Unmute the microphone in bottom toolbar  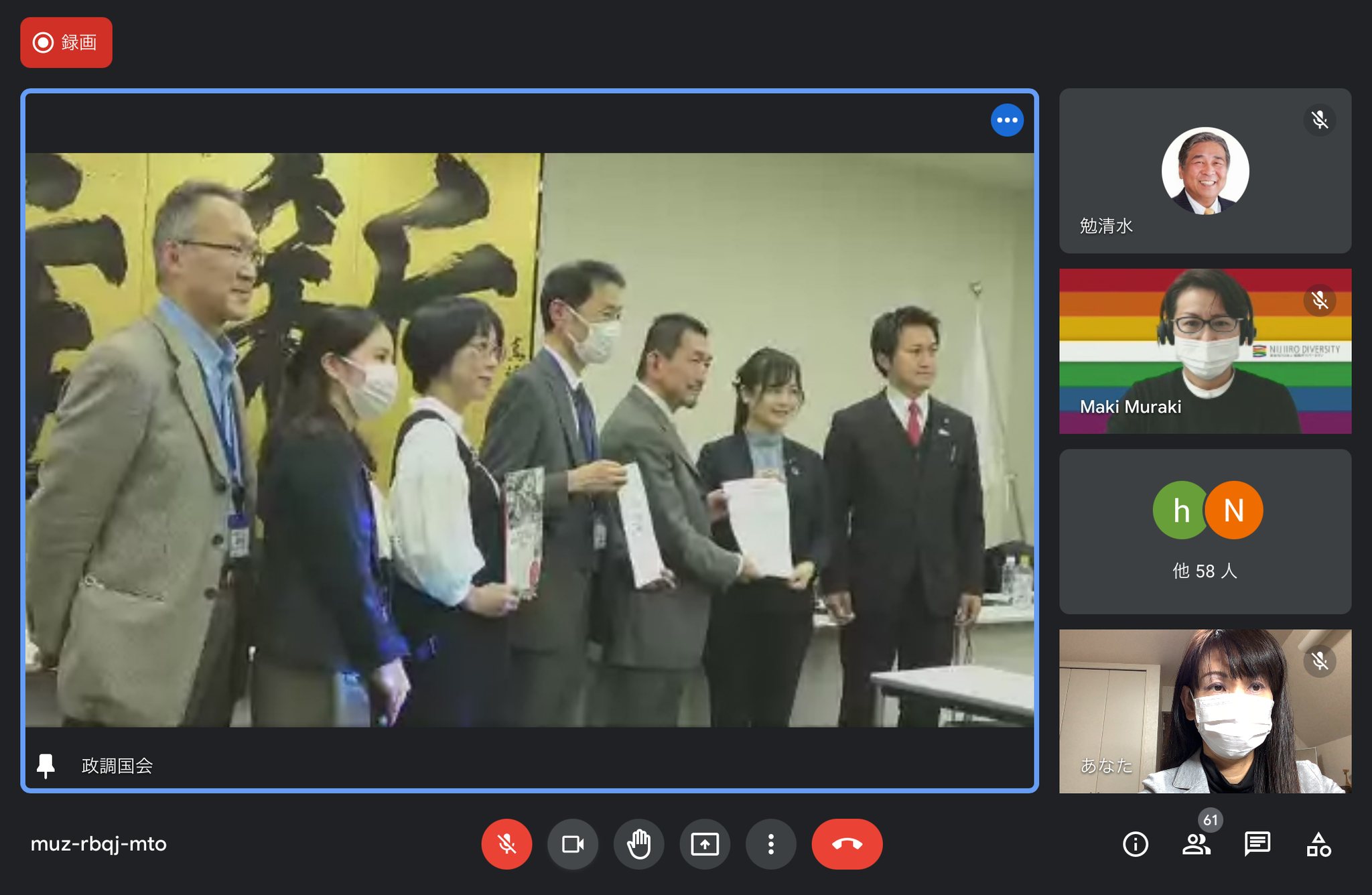pos(506,844)
